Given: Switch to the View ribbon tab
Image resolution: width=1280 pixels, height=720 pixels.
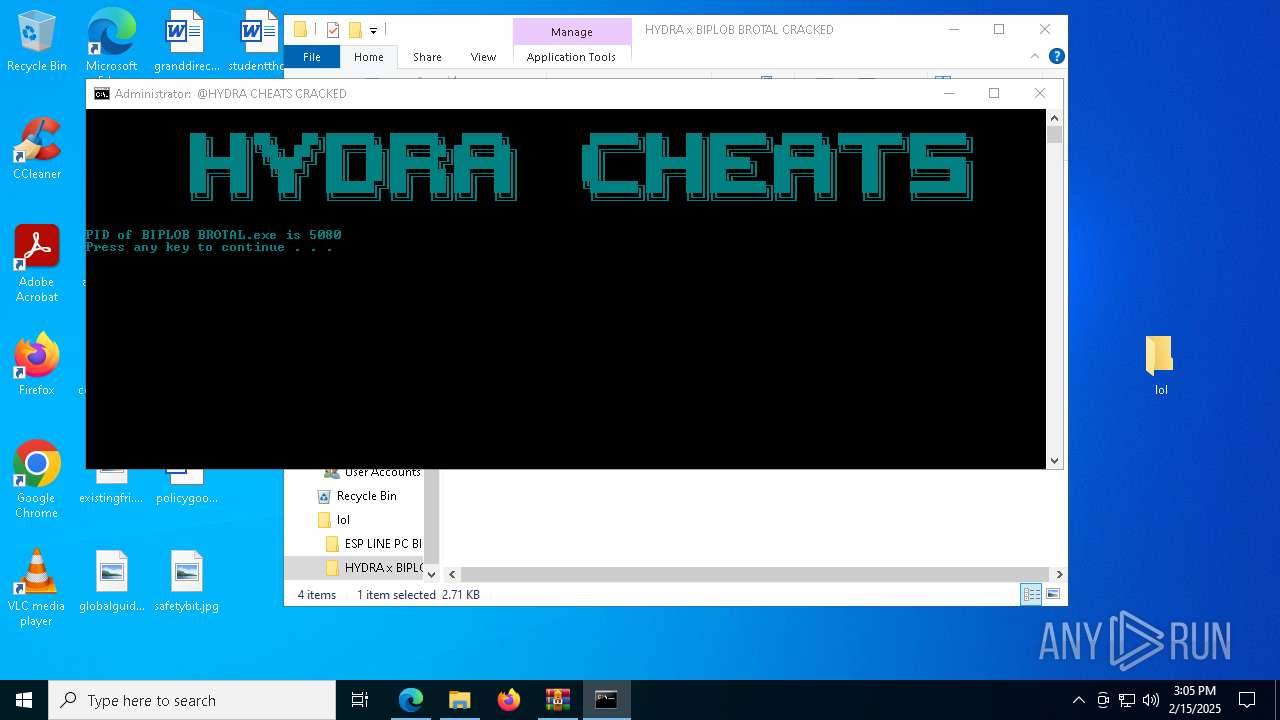Looking at the screenshot, I should (483, 57).
